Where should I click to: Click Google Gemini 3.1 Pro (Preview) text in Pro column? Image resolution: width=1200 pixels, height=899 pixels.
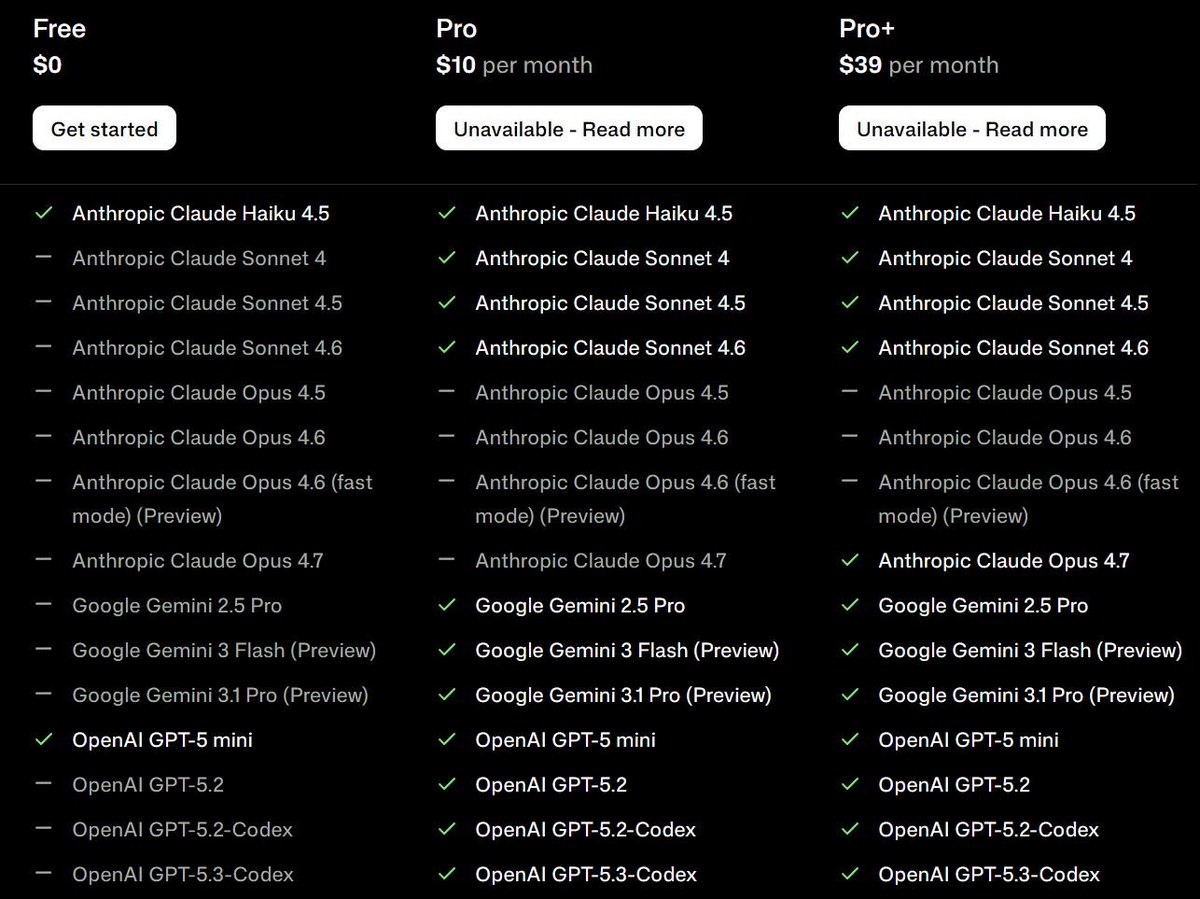click(623, 695)
